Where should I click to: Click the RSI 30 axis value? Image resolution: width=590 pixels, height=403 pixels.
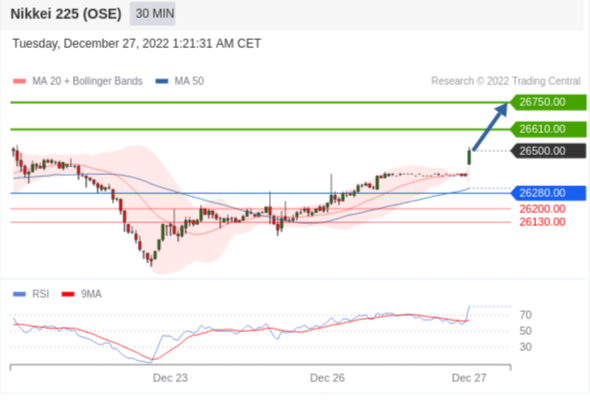pyautogui.click(x=525, y=347)
